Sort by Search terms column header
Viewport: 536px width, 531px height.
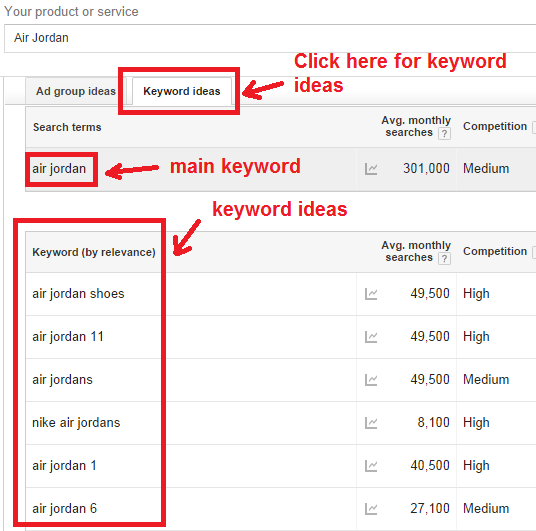tap(67, 127)
